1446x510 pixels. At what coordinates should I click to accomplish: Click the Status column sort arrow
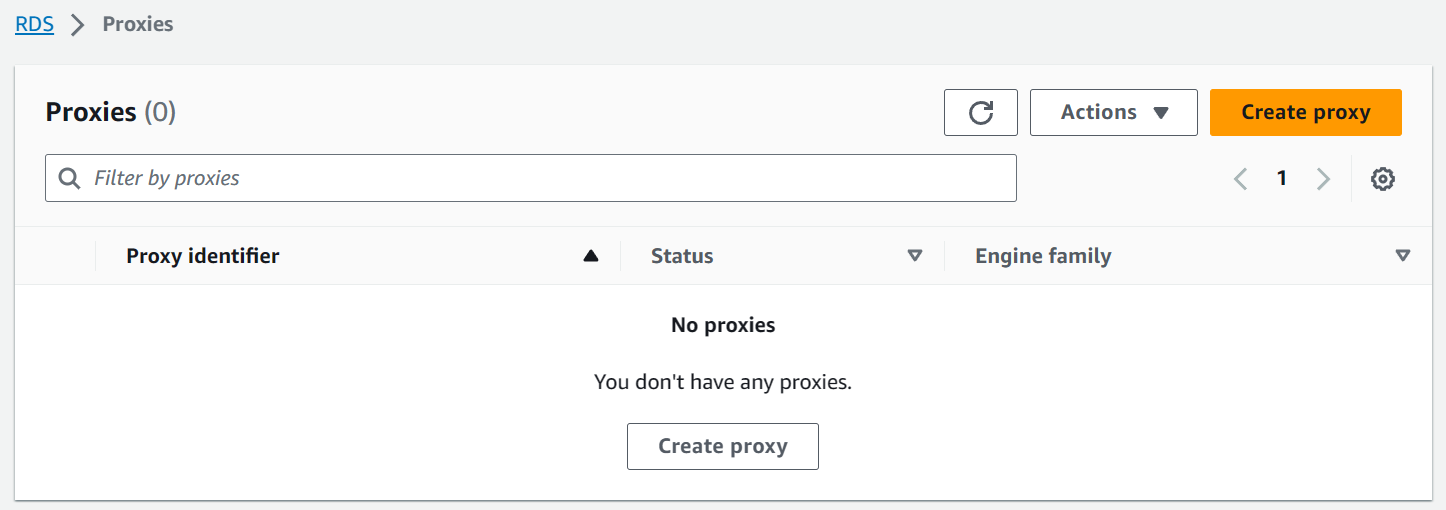click(x=914, y=256)
